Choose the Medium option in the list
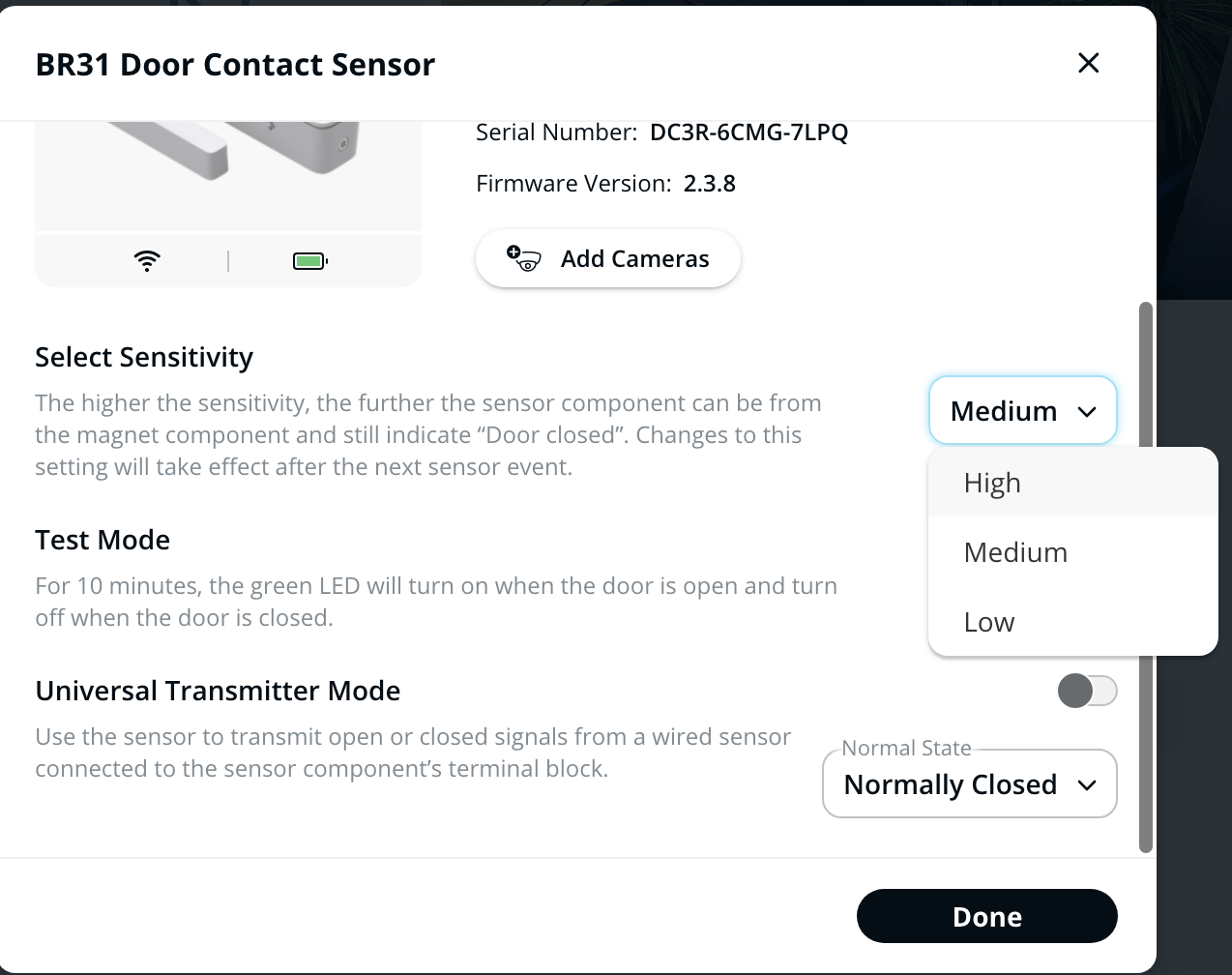Image resolution: width=1232 pixels, height=975 pixels. coord(1015,552)
